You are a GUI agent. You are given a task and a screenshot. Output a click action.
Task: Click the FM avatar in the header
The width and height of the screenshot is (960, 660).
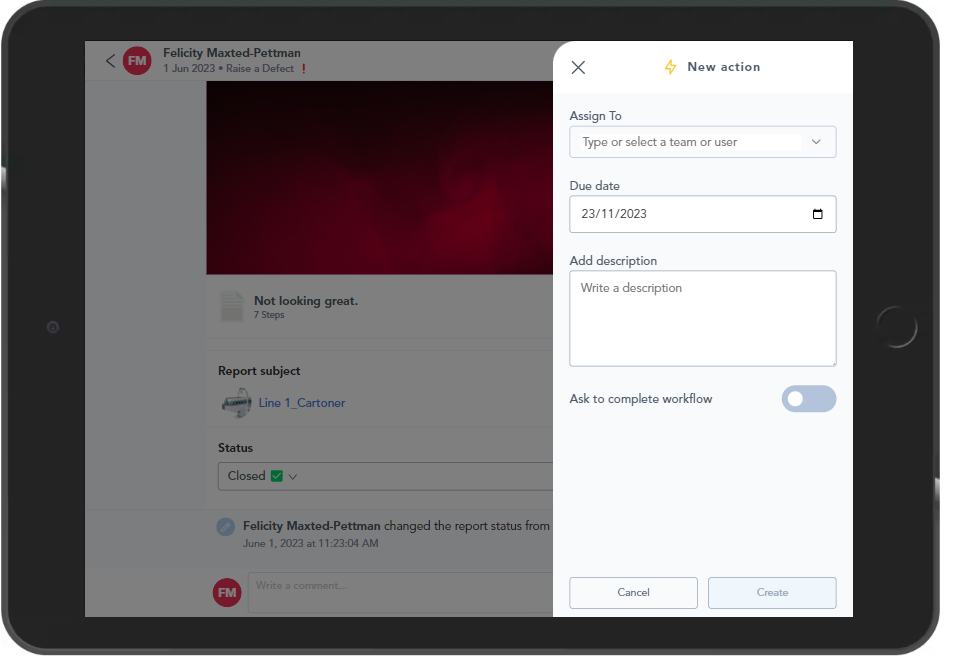click(x=137, y=61)
